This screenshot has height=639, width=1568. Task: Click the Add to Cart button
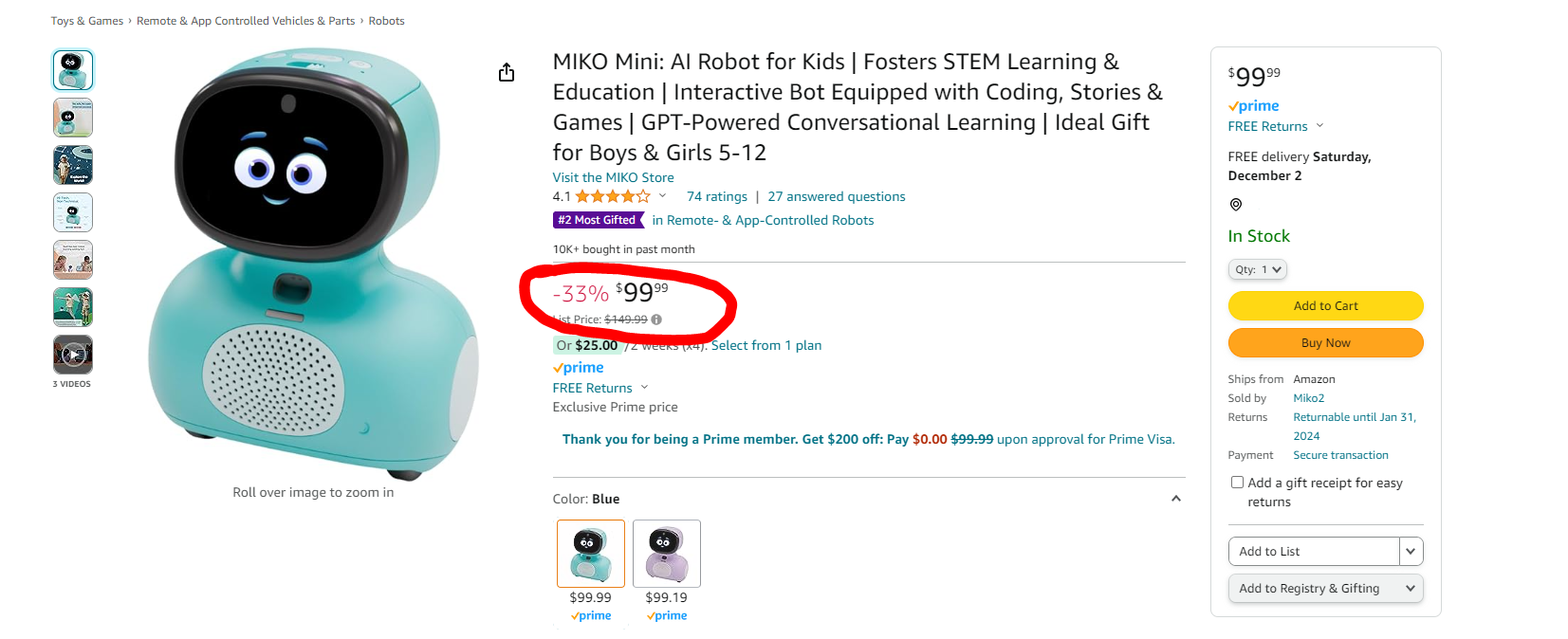click(1326, 305)
